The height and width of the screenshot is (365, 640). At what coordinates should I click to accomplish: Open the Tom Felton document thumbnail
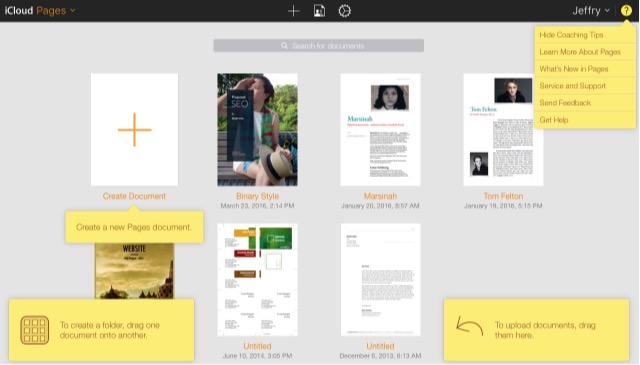point(503,130)
